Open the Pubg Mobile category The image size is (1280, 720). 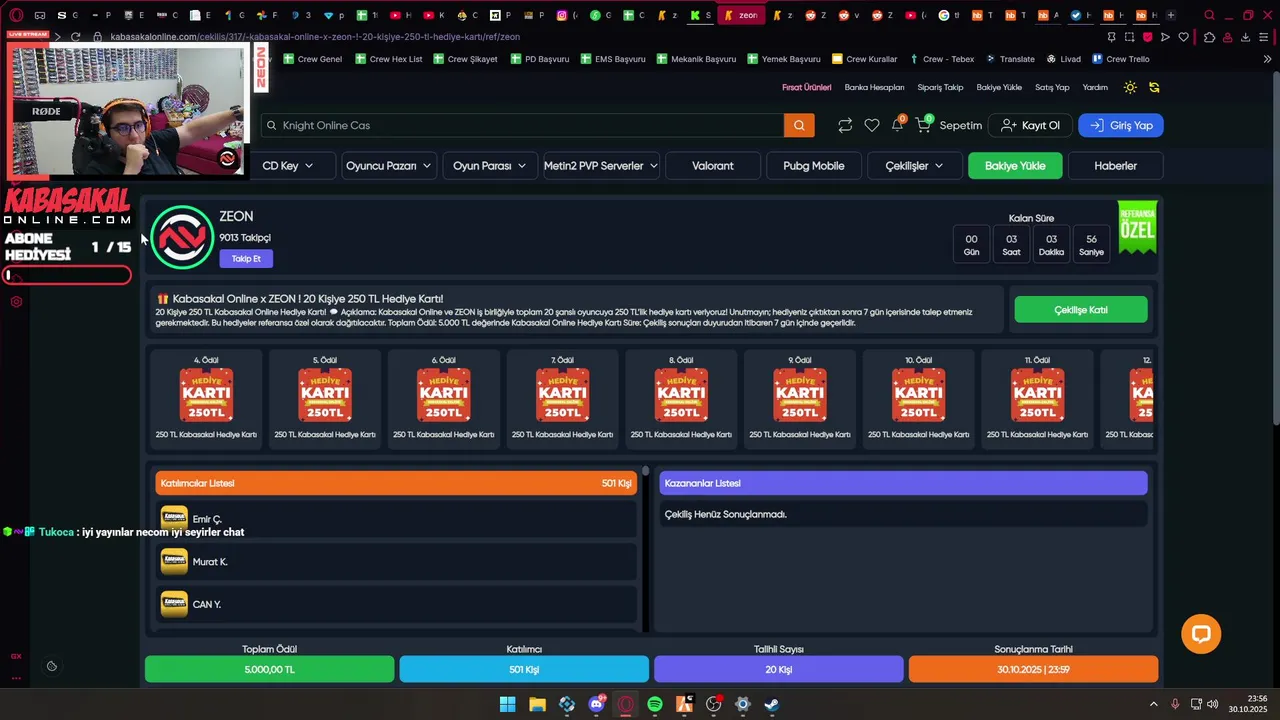pos(814,166)
